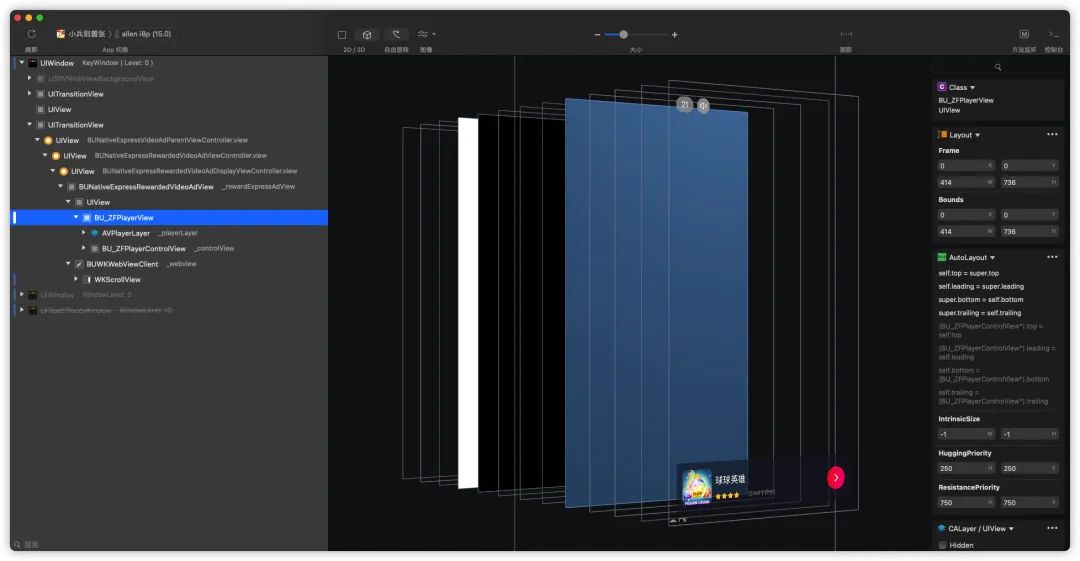
Task: Switch to 3D cube view icon
Action: click(x=367, y=34)
